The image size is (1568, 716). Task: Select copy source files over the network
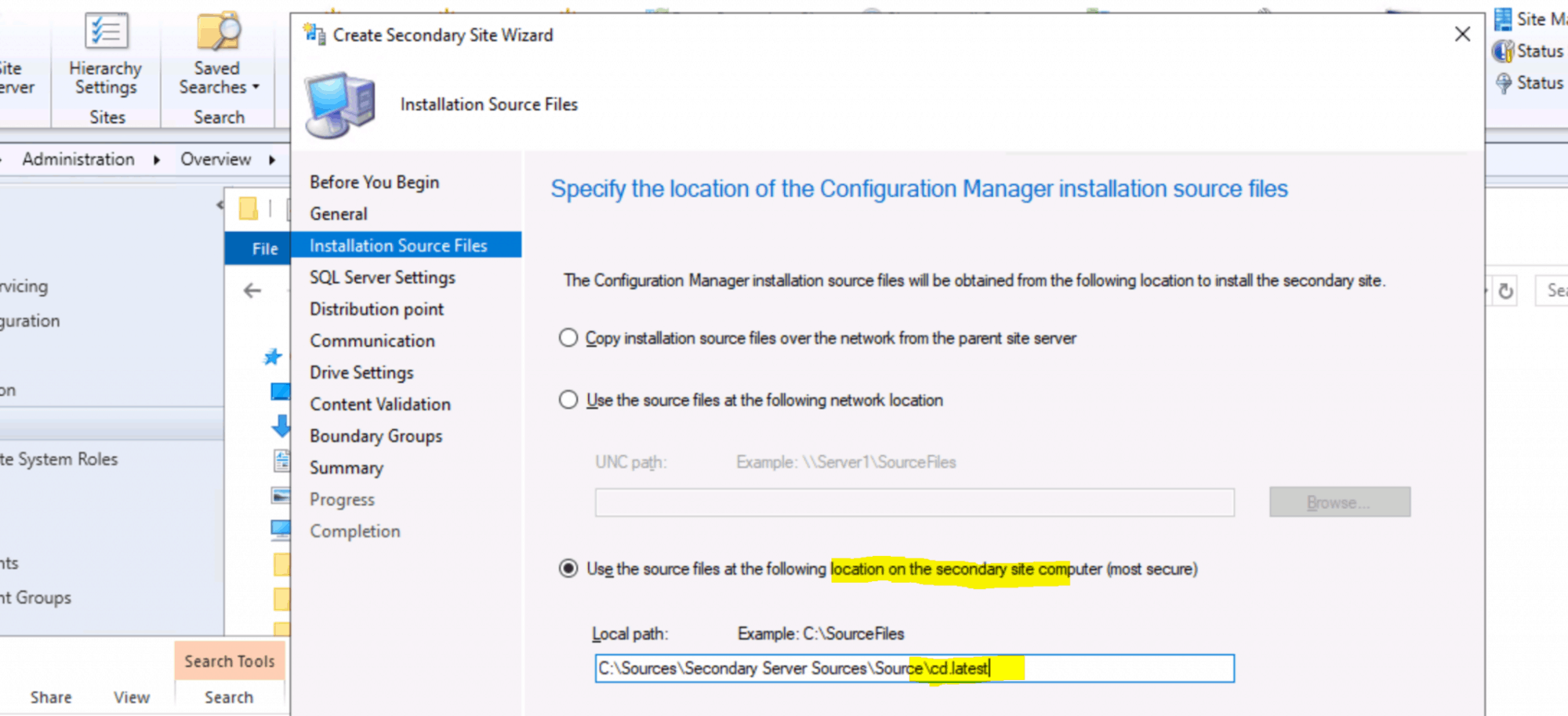point(568,337)
